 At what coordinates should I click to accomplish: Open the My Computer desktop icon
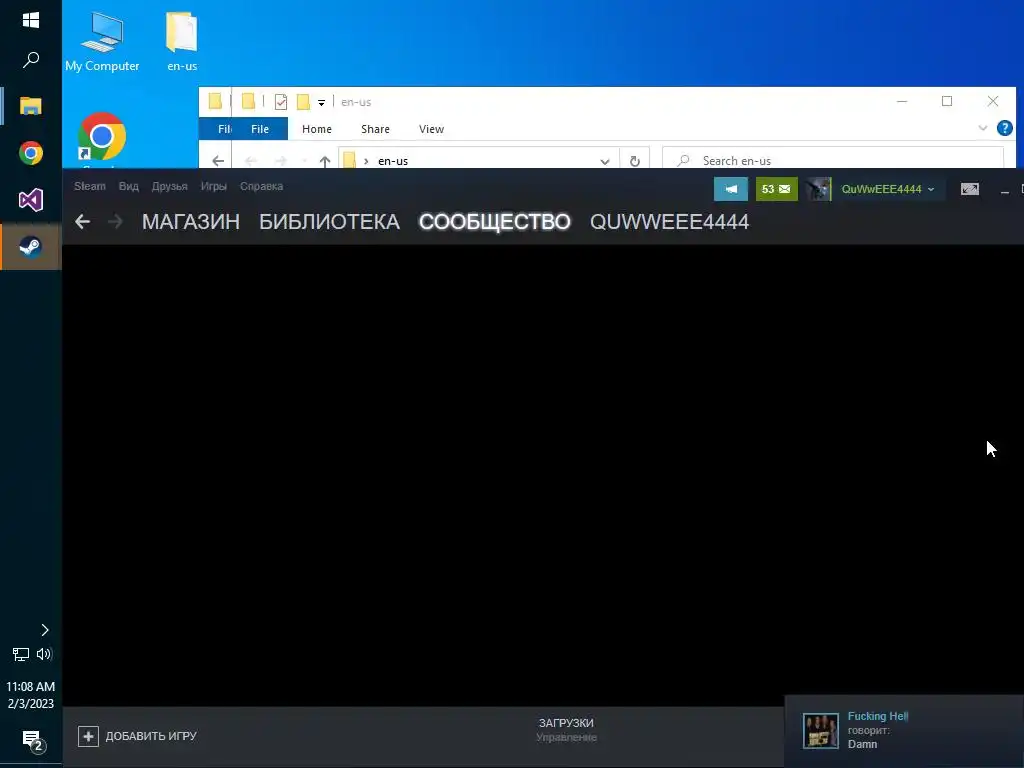[x=102, y=42]
